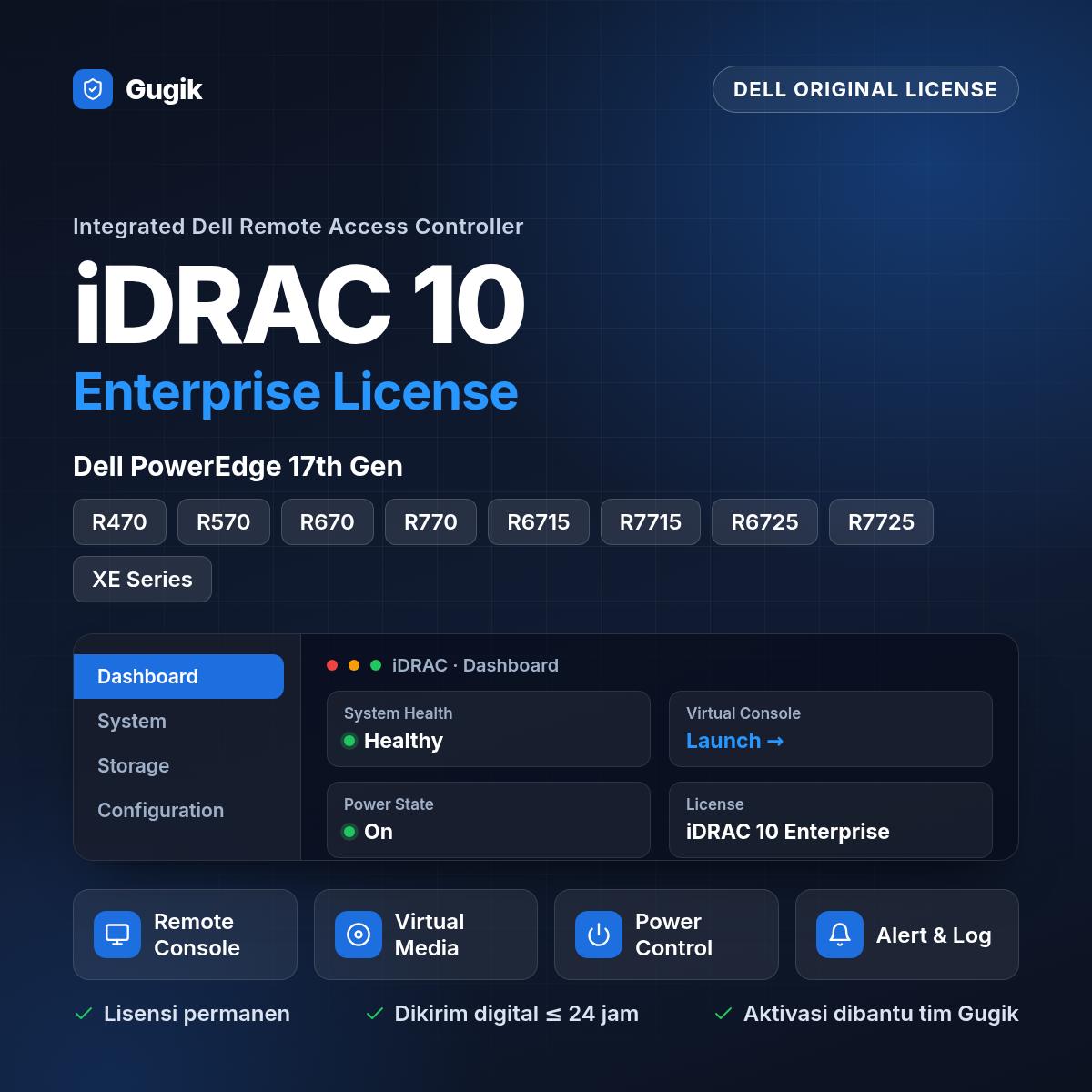This screenshot has width=1092, height=1092.
Task: Click the Lisensi permanen text
Action: tap(197, 1014)
